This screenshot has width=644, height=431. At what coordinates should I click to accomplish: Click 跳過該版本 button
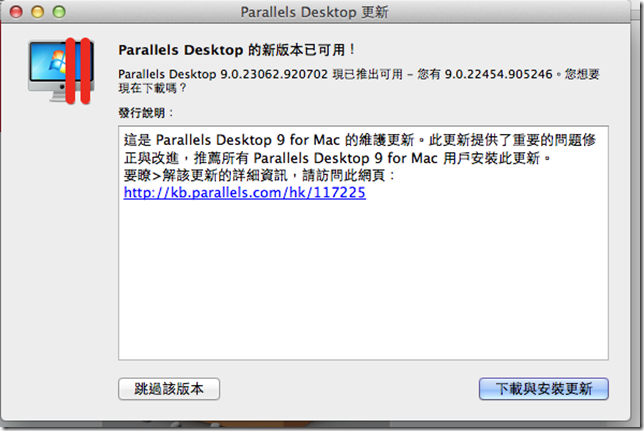169,389
